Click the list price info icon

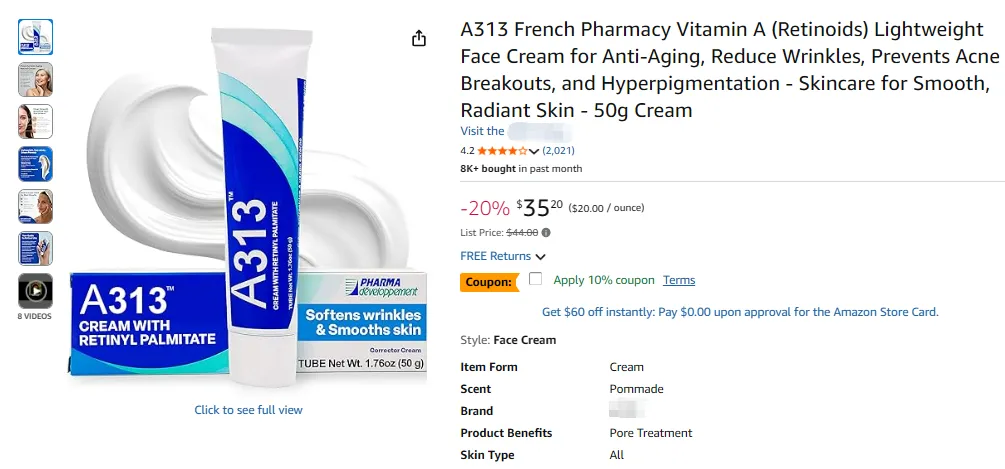pyautogui.click(x=546, y=232)
